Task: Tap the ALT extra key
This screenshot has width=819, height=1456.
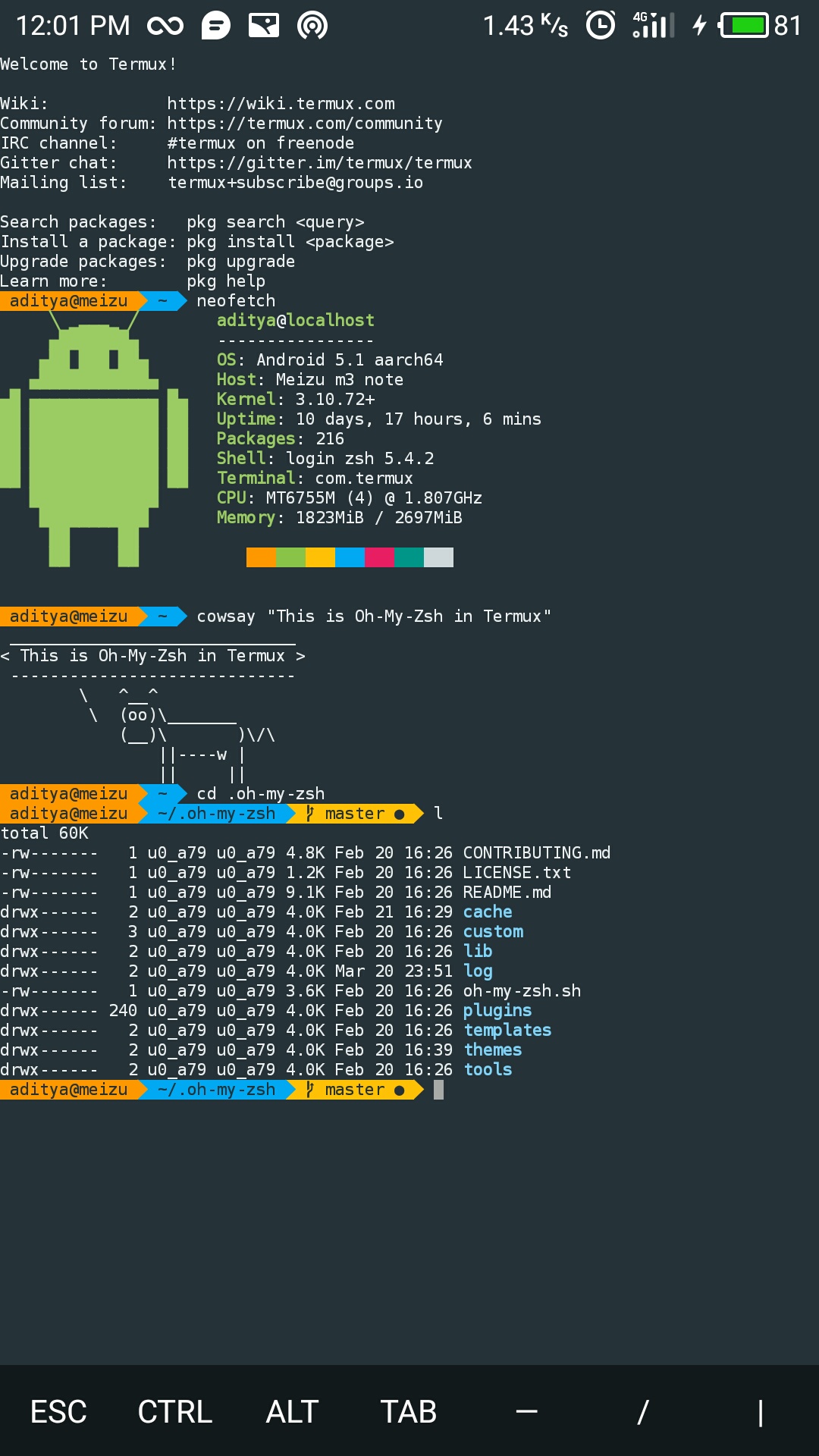Action: click(x=292, y=1412)
